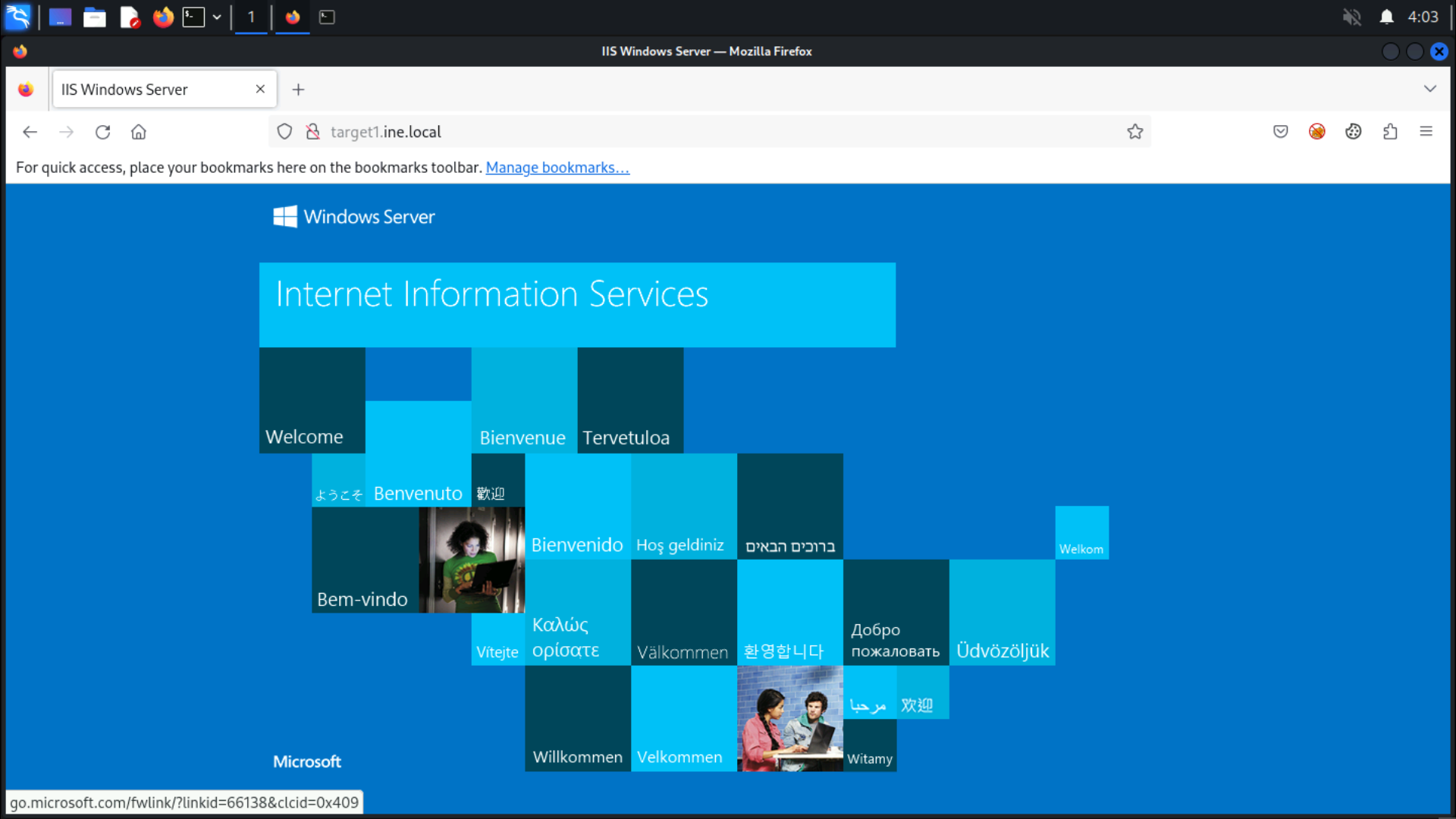Open a new browser tab
Screen dimensions: 1456x819
coord(298,89)
